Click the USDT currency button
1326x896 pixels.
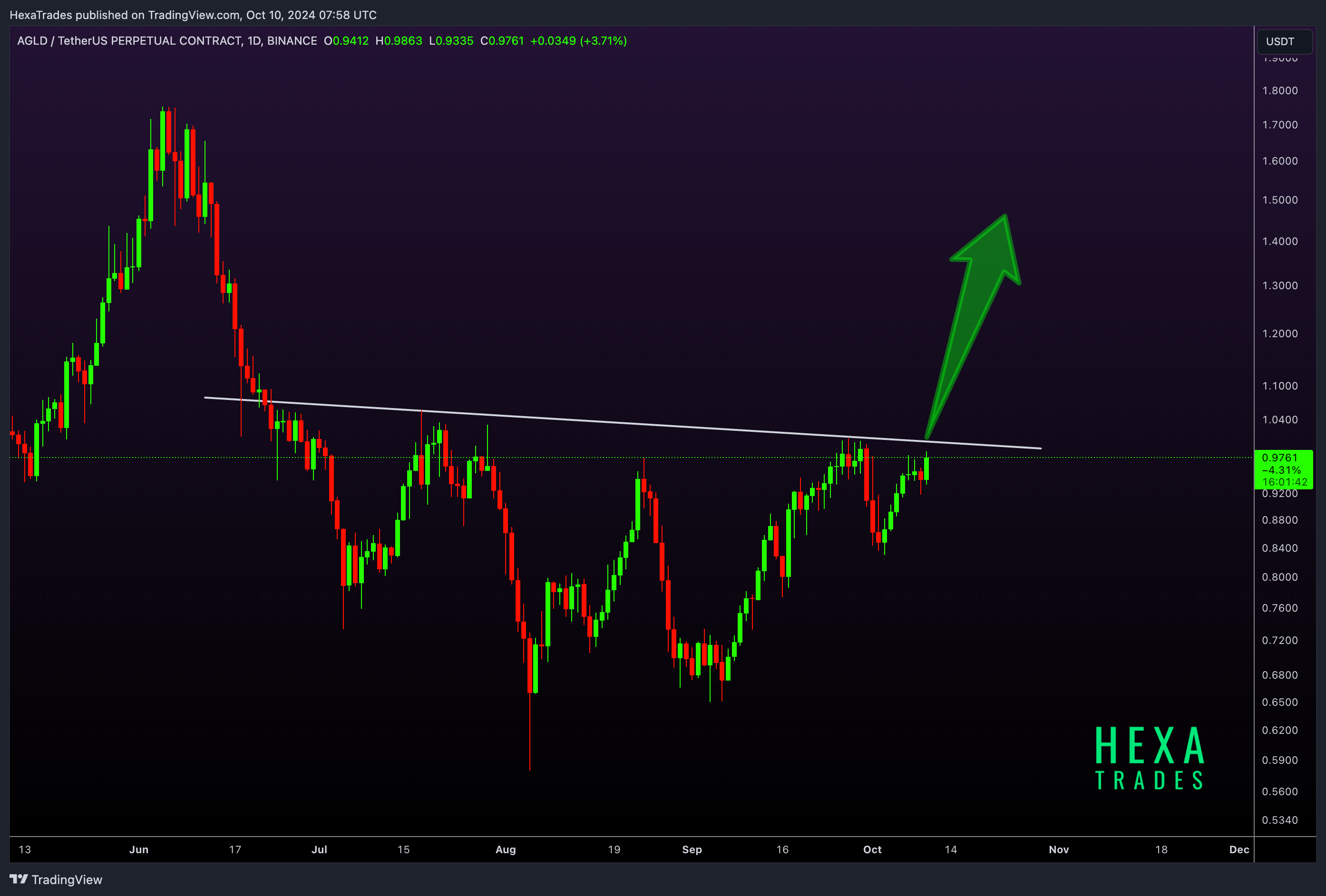[1284, 41]
